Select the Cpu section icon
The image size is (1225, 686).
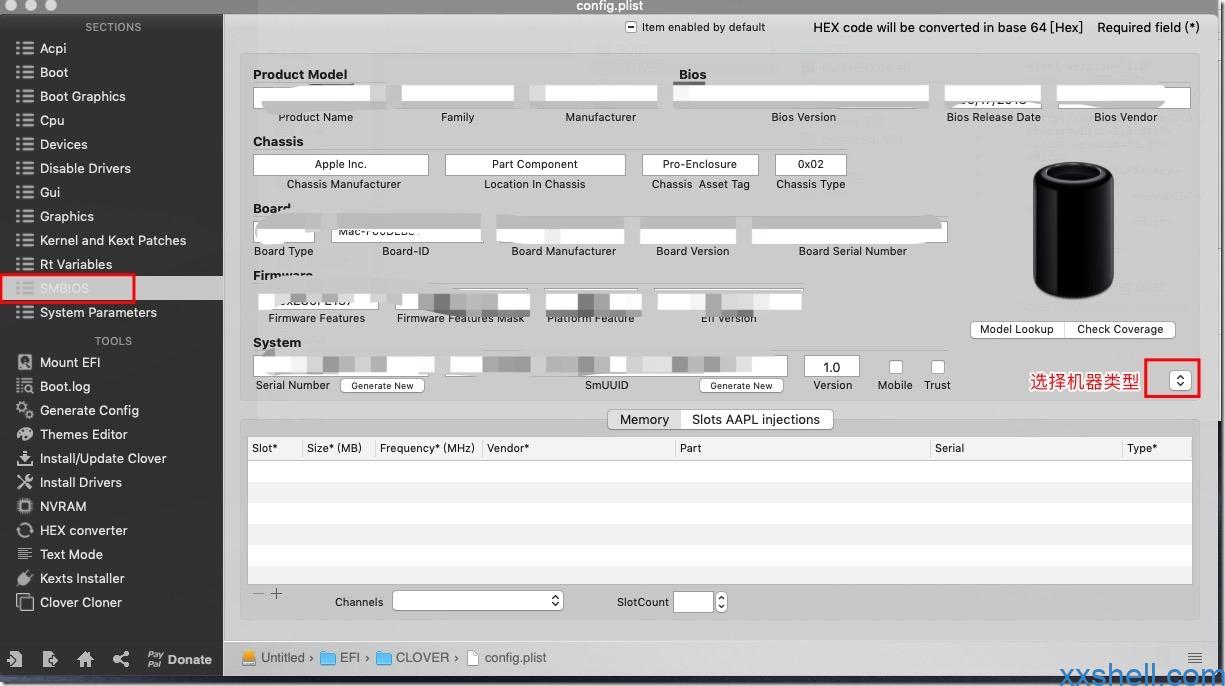click(x=25, y=120)
